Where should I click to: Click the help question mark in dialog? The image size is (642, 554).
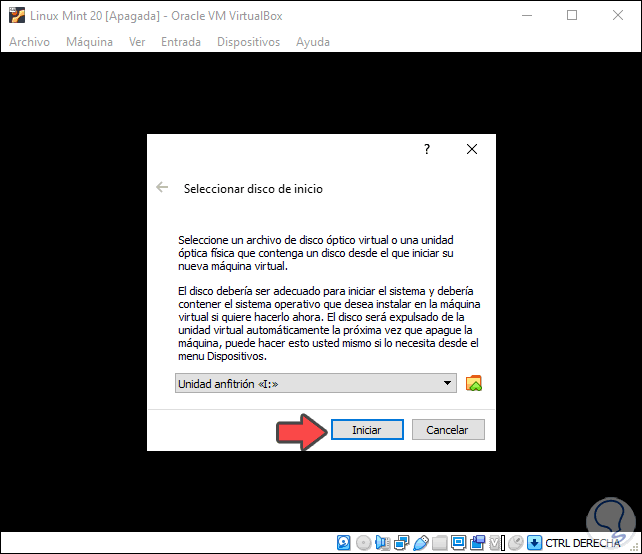click(x=427, y=149)
